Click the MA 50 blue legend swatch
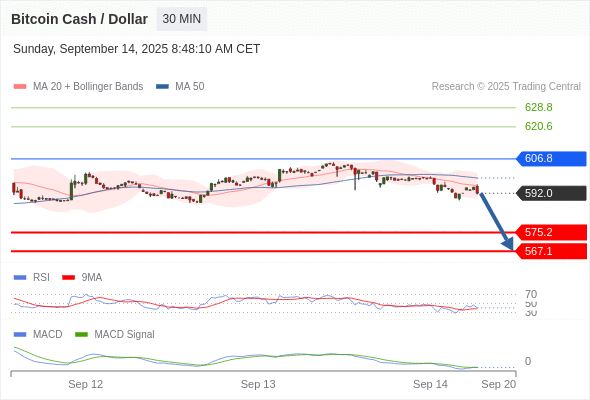Image resolution: width=590 pixels, height=400 pixels. [163, 87]
